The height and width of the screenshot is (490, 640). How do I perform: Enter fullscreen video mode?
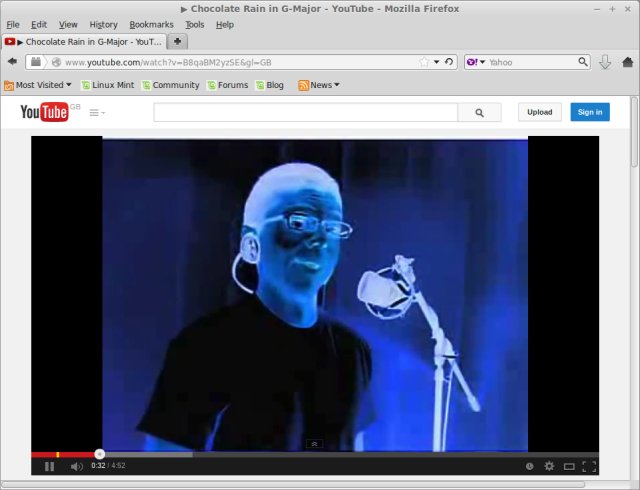point(589,466)
